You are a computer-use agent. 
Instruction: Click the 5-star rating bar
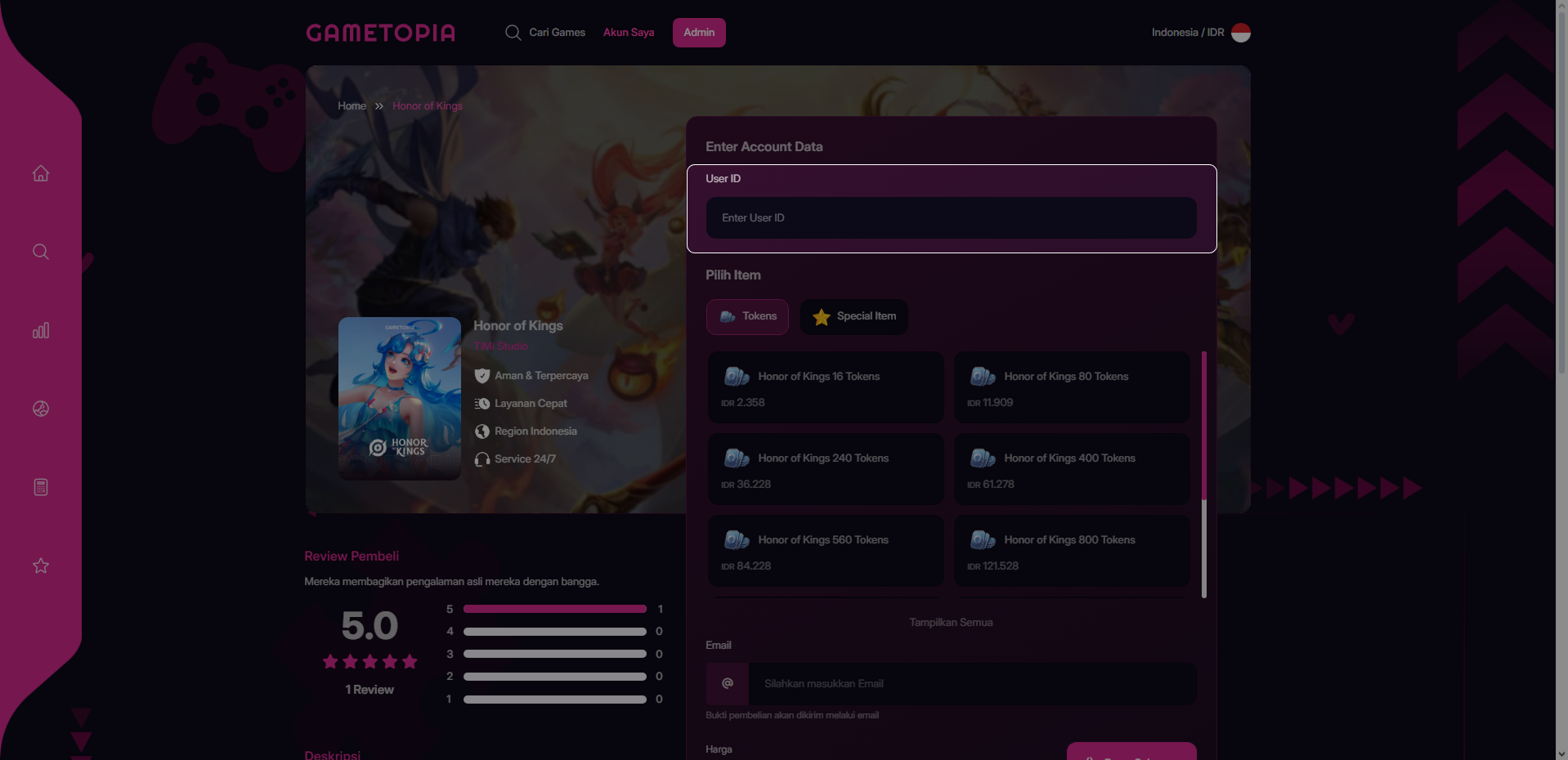coord(555,609)
